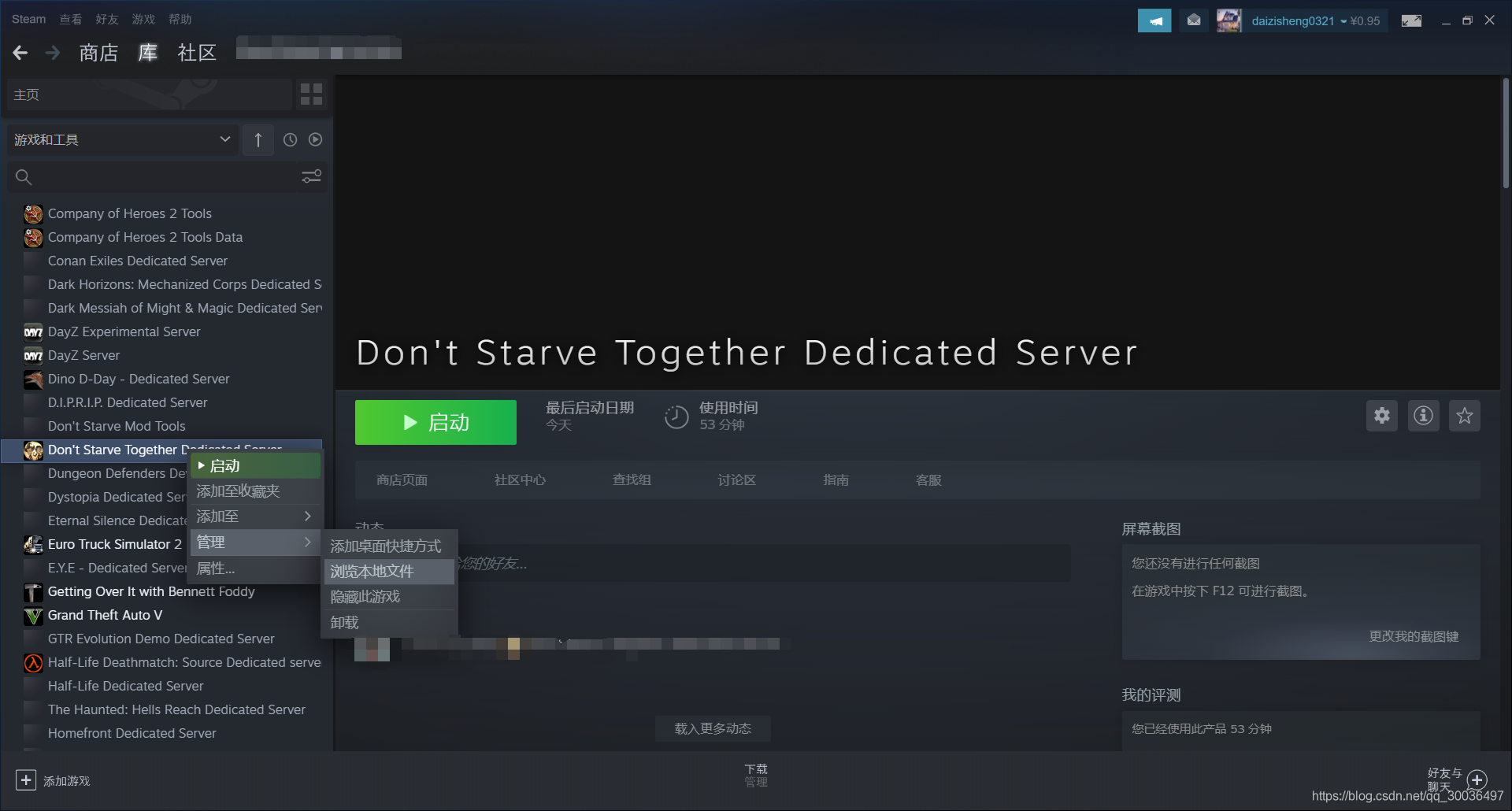Click the 主页 home bar
The image size is (1512, 811).
tap(148, 94)
